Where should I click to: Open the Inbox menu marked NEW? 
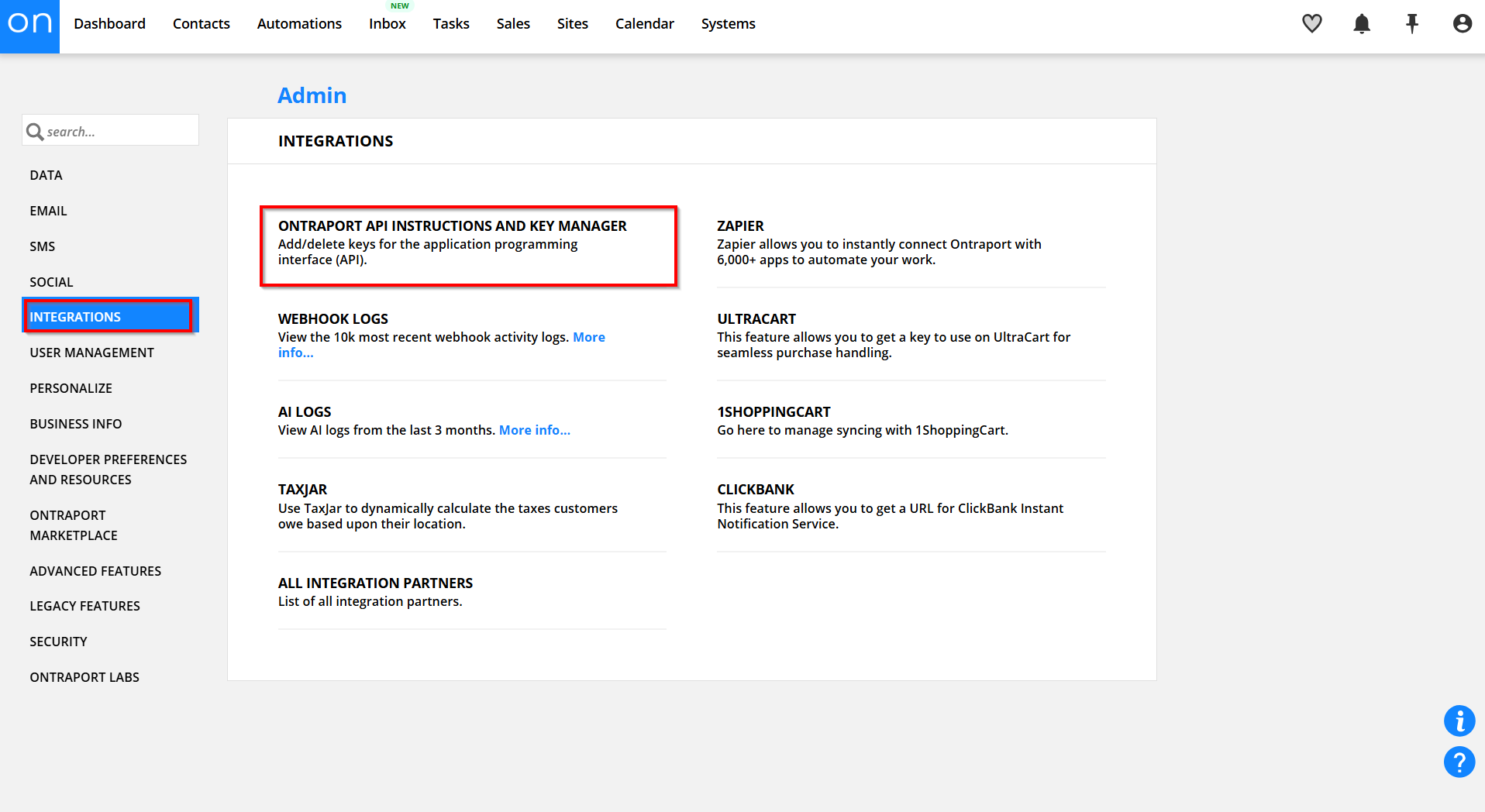pyautogui.click(x=387, y=24)
